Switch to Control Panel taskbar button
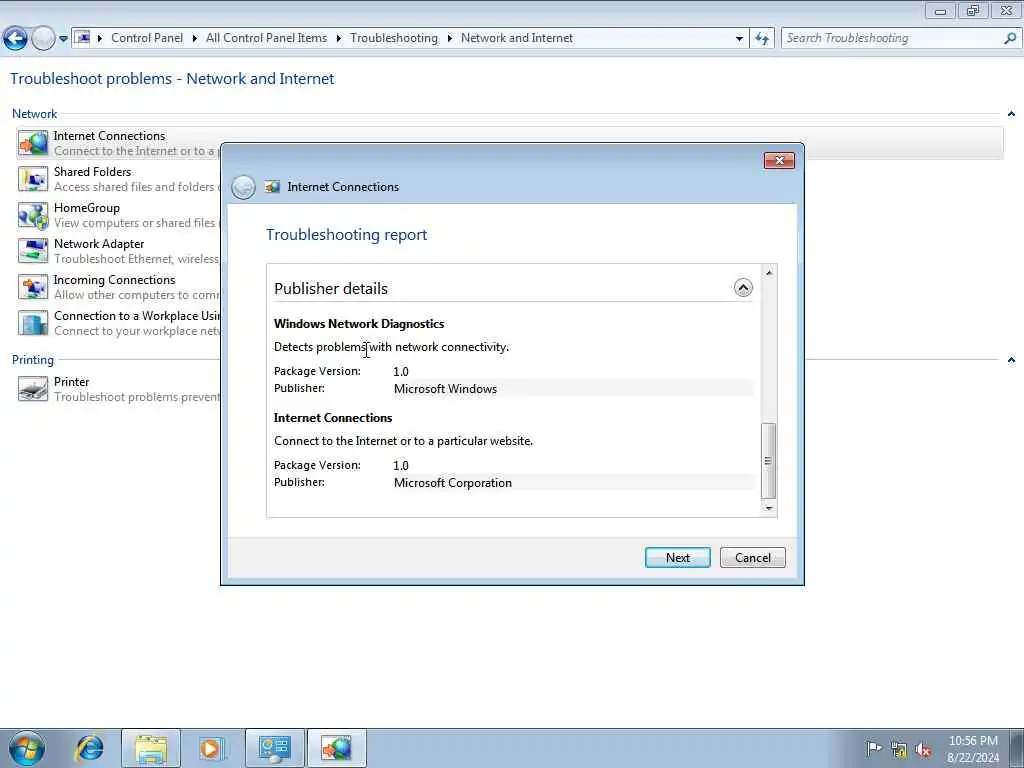This screenshot has height=768, width=1024. coord(274,748)
